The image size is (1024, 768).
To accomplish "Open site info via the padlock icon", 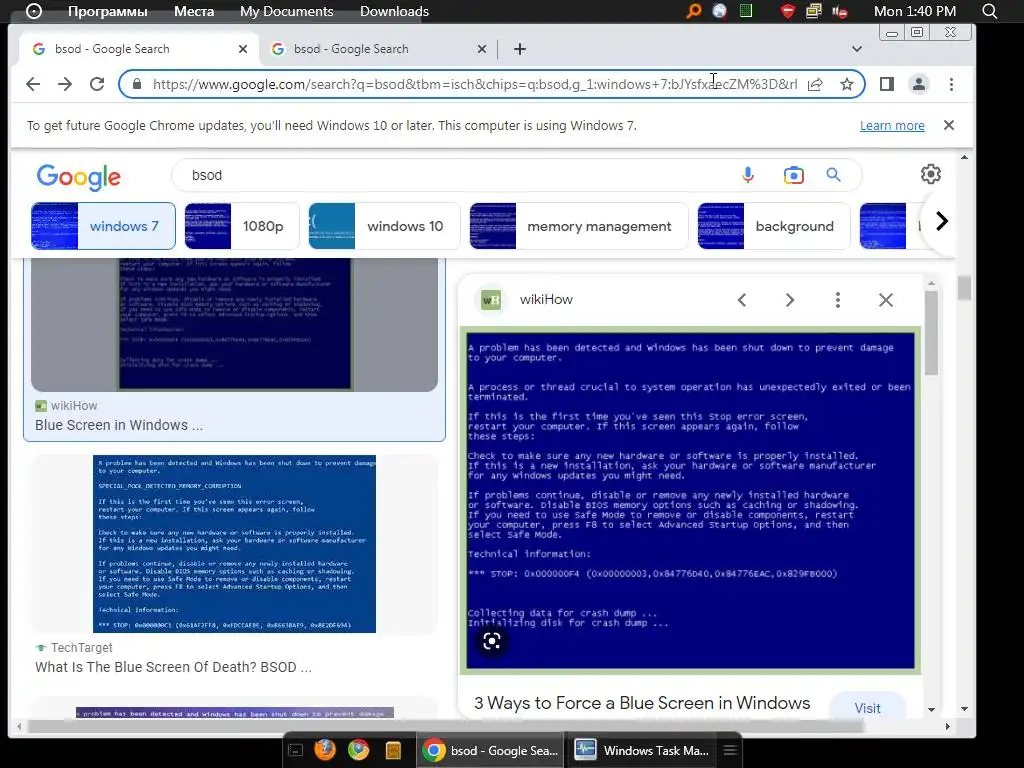I will 136,84.
